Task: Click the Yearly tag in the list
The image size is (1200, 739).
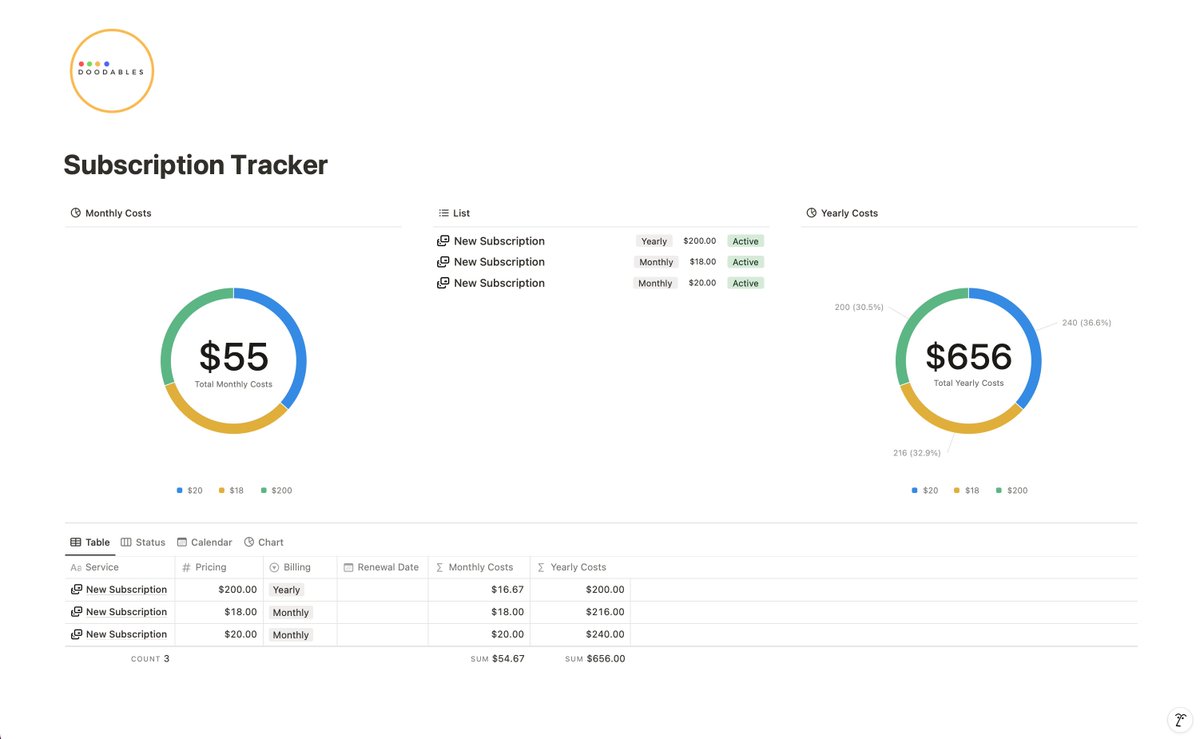Action: tap(654, 241)
